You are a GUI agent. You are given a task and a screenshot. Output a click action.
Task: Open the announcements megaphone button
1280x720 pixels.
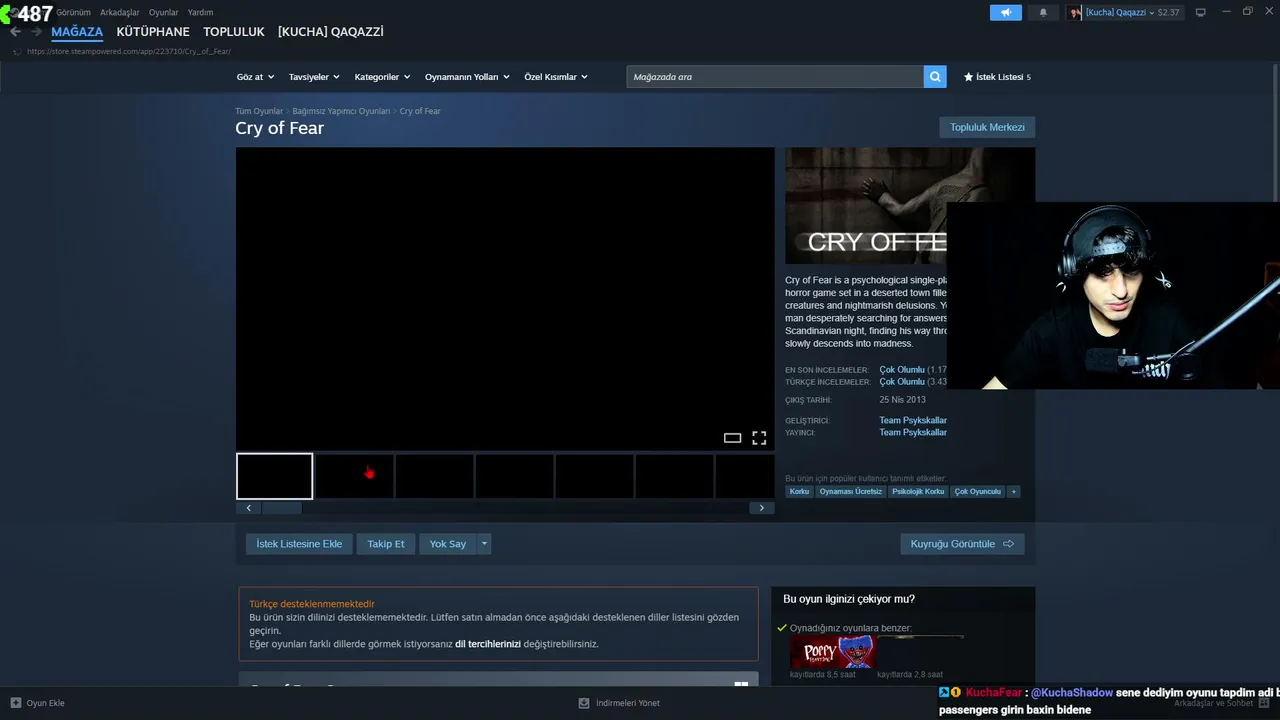tap(1006, 12)
